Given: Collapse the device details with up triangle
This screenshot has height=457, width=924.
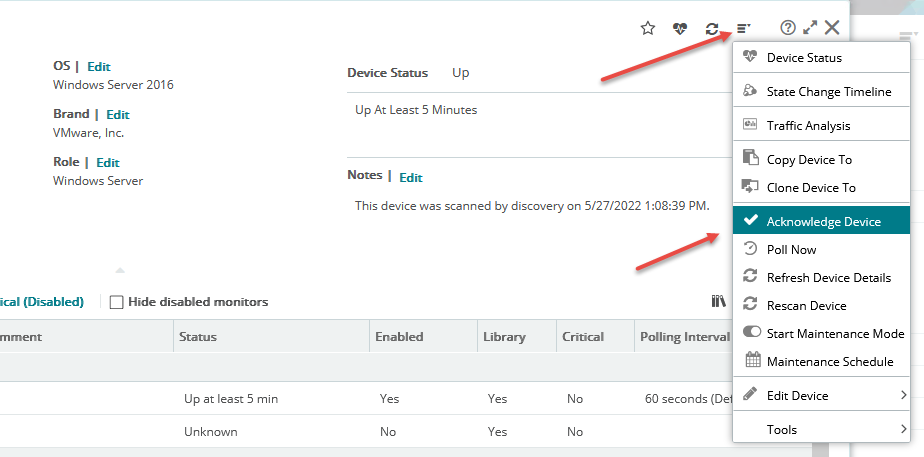Looking at the screenshot, I should point(120,271).
